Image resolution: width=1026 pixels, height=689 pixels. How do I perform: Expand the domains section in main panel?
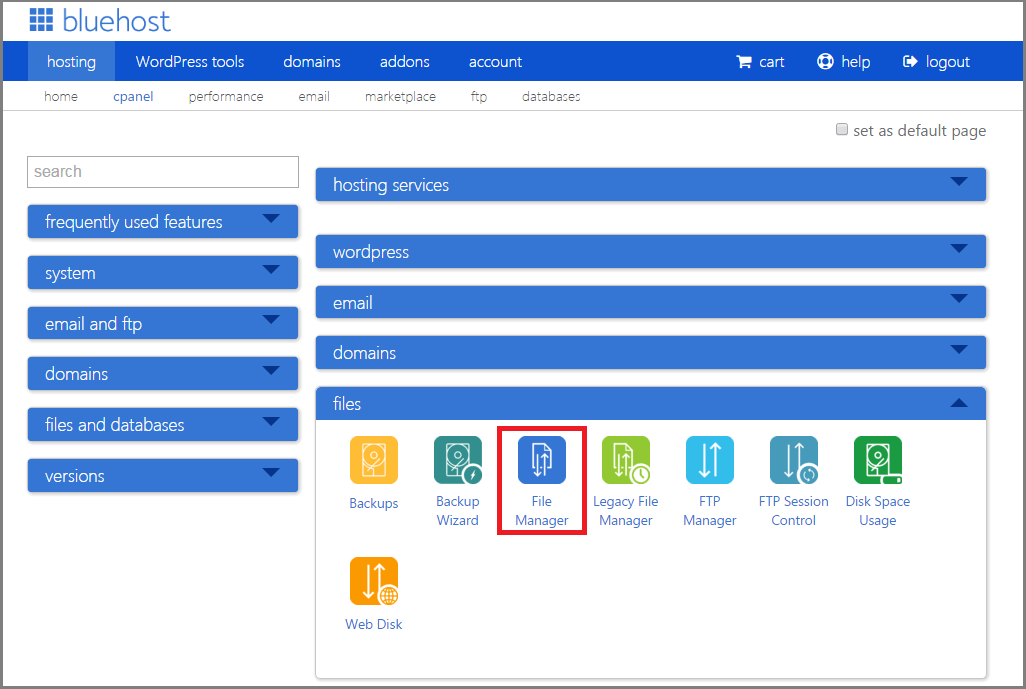[650, 353]
